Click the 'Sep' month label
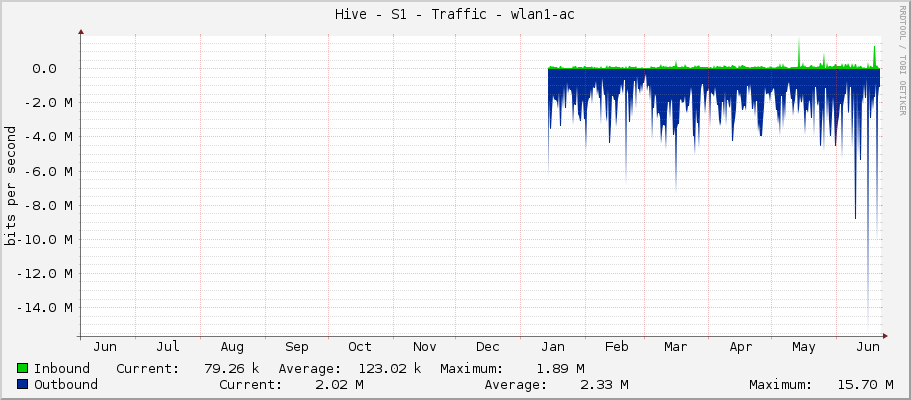Image resolution: width=911 pixels, height=400 pixels. (x=296, y=347)
